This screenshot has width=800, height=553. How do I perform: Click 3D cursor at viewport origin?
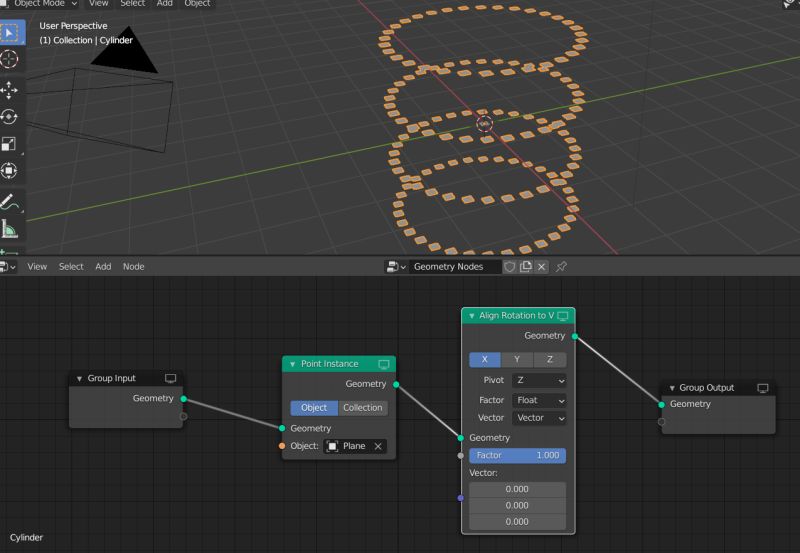click(x=484, y=123)
